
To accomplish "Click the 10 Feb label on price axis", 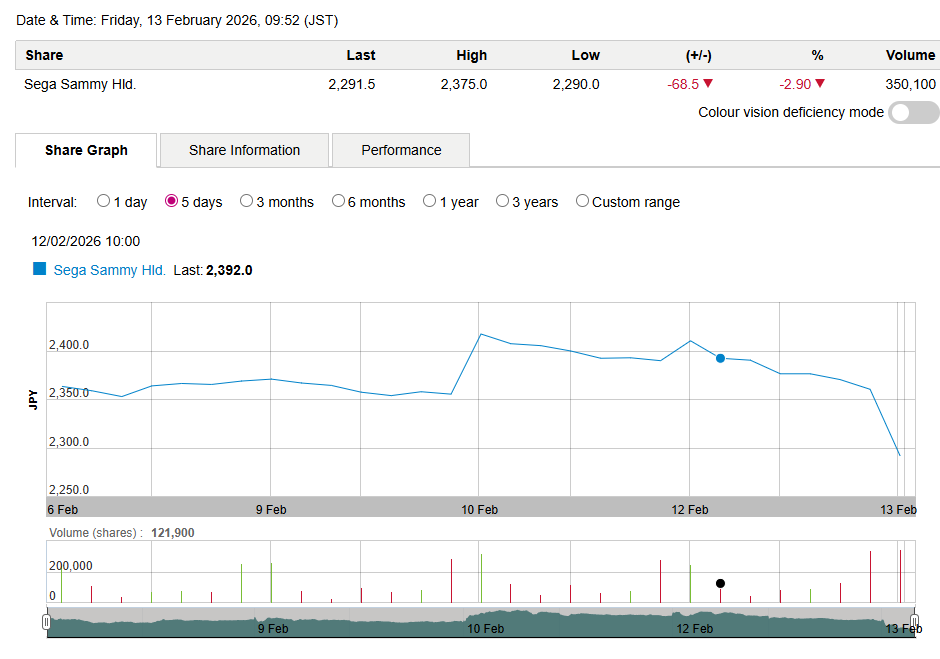I will pos(480,510).
